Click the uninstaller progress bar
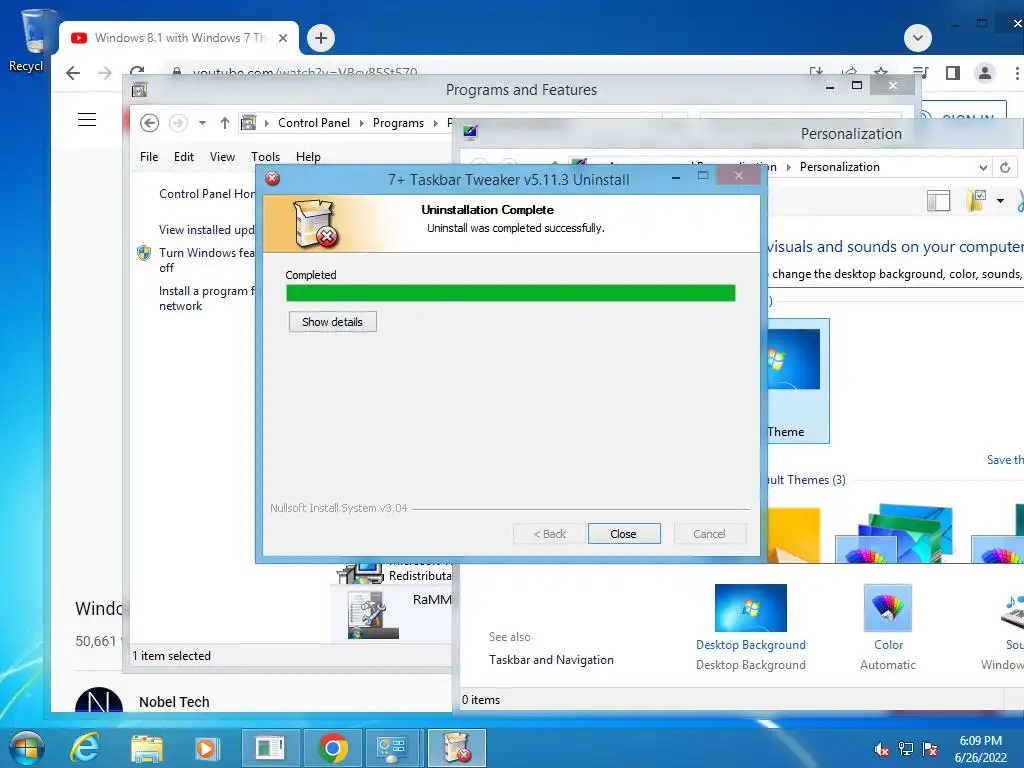Viewport: 1024px width, 768px height. 511,293
